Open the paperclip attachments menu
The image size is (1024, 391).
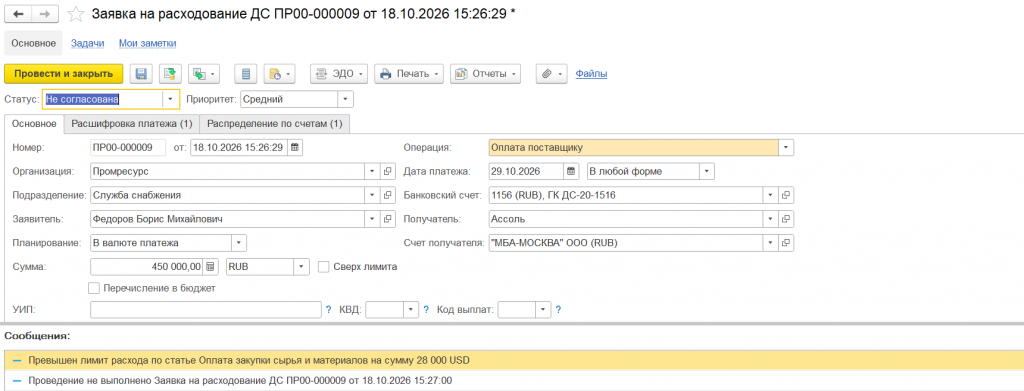pyautogui.click(x=552, y=74)
